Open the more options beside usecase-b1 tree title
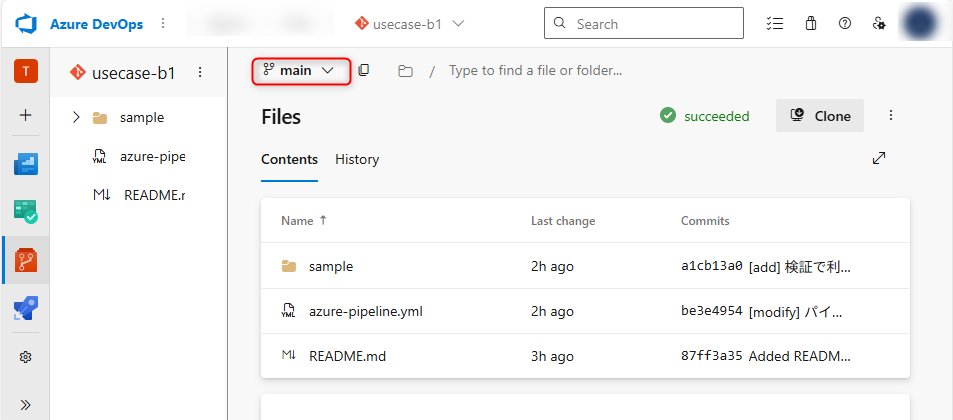 pyautogui.click(x=200, y=72)
